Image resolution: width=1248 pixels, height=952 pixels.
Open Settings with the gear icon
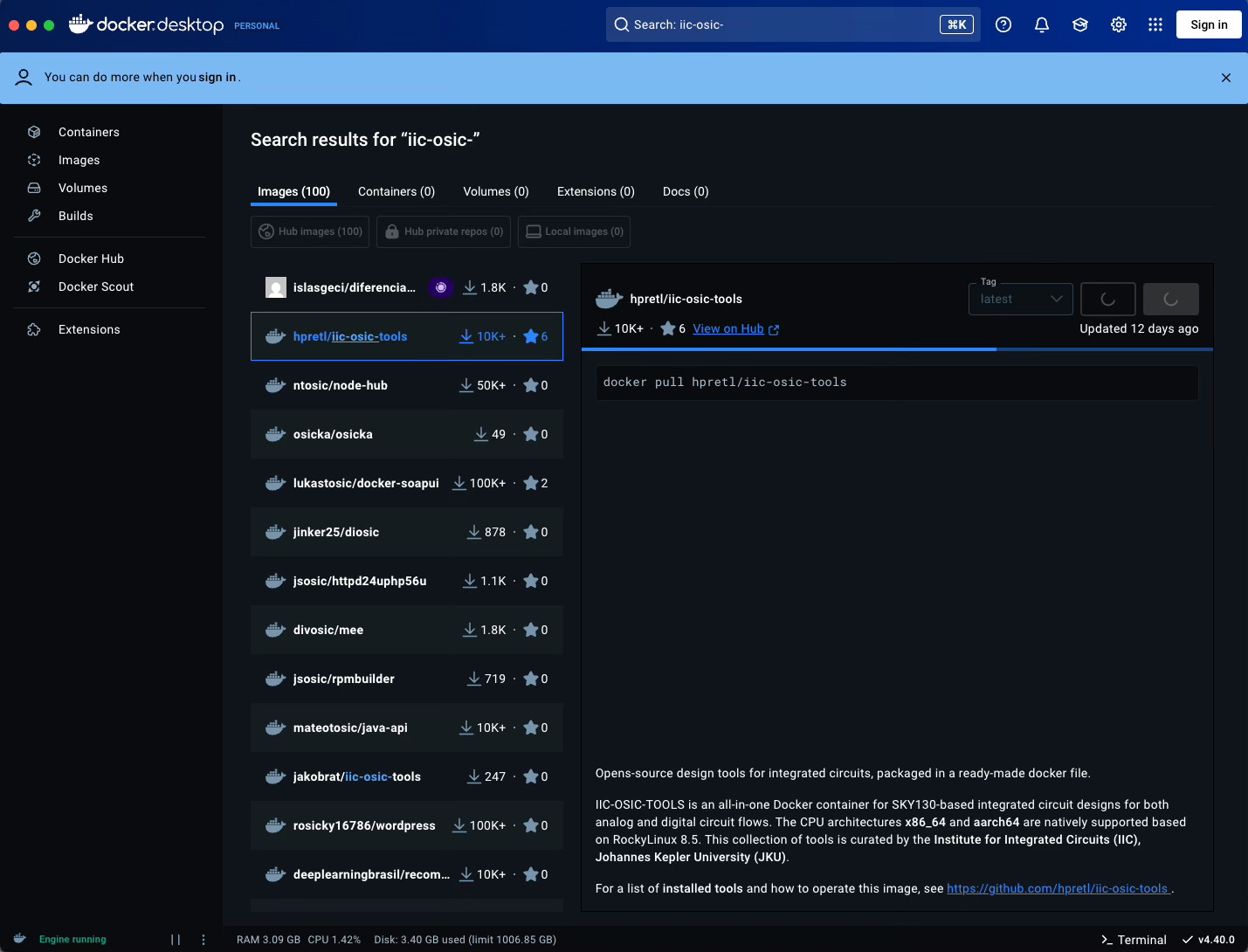[1119, 24]
